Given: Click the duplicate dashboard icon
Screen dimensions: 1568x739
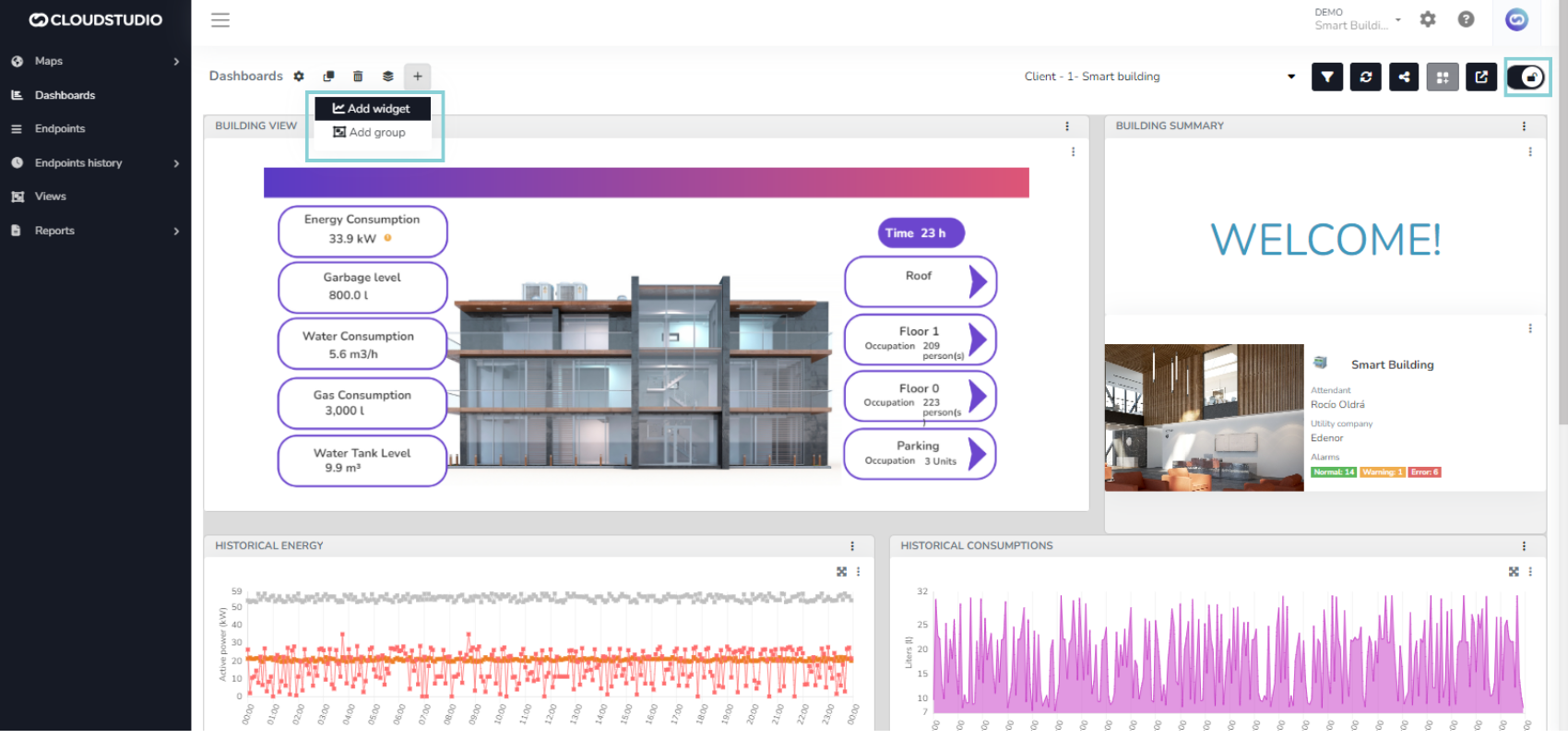Looking at the screenshot, I should [x=328, y=77].
